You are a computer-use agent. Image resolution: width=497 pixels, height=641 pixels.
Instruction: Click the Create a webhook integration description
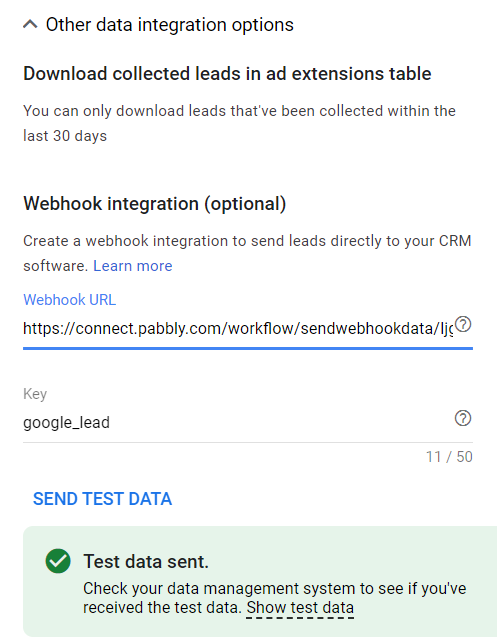247,253
